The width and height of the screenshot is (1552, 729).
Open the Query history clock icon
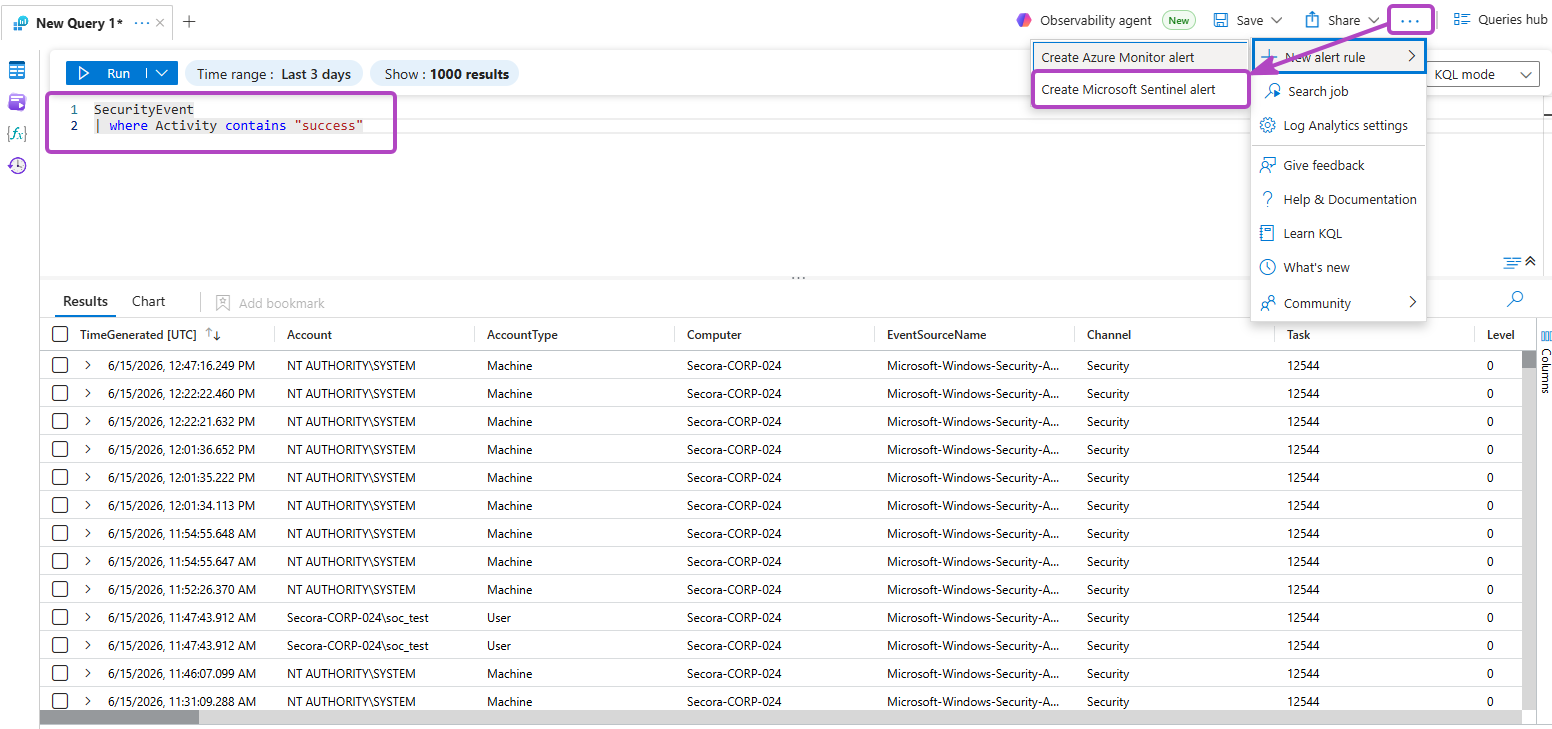coord(17,166)
